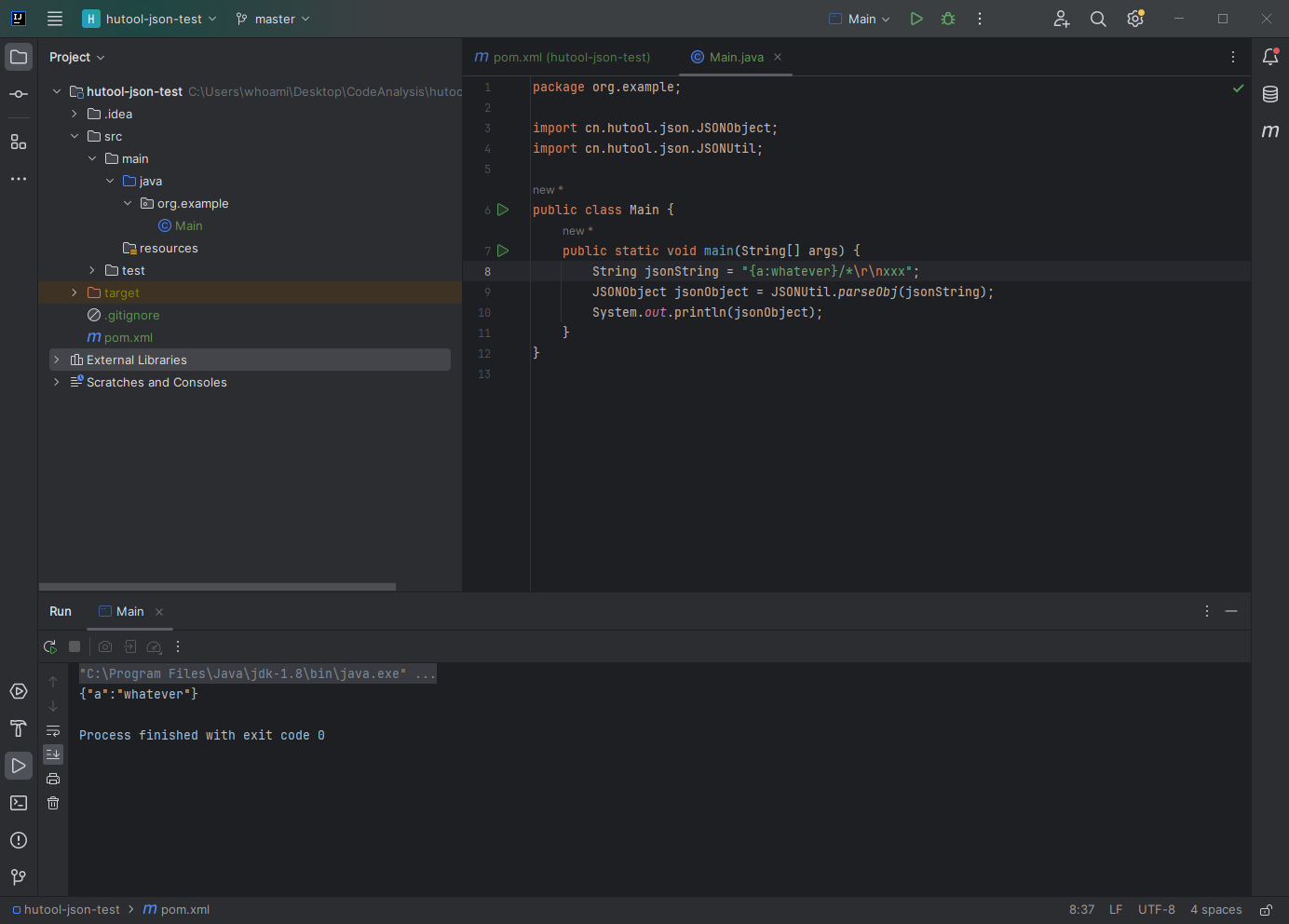Open the Database tool window
Viewport: 1289px width, 924px height.
pos(1270,94)
